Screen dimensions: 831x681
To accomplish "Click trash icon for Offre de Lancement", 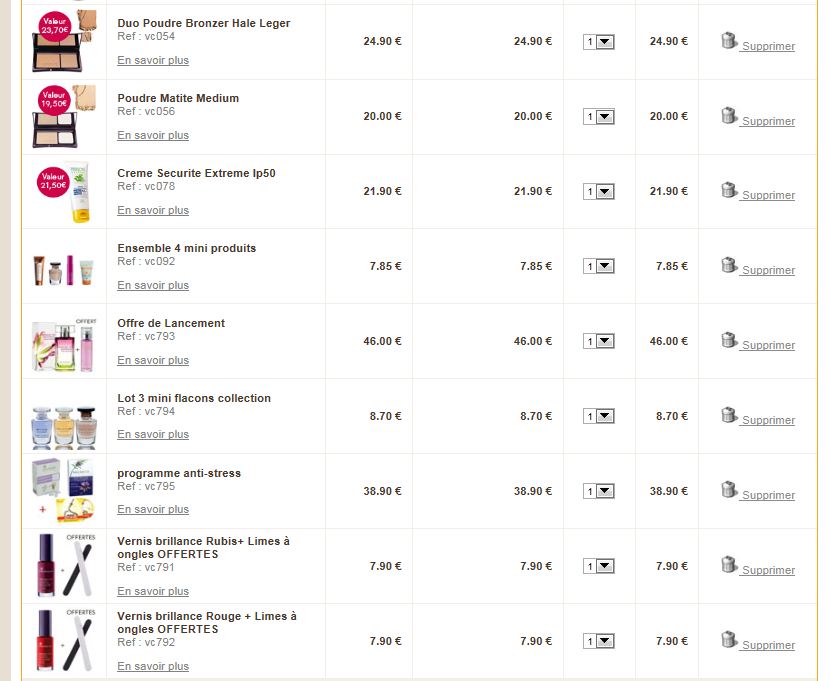I will pos(729,340).
